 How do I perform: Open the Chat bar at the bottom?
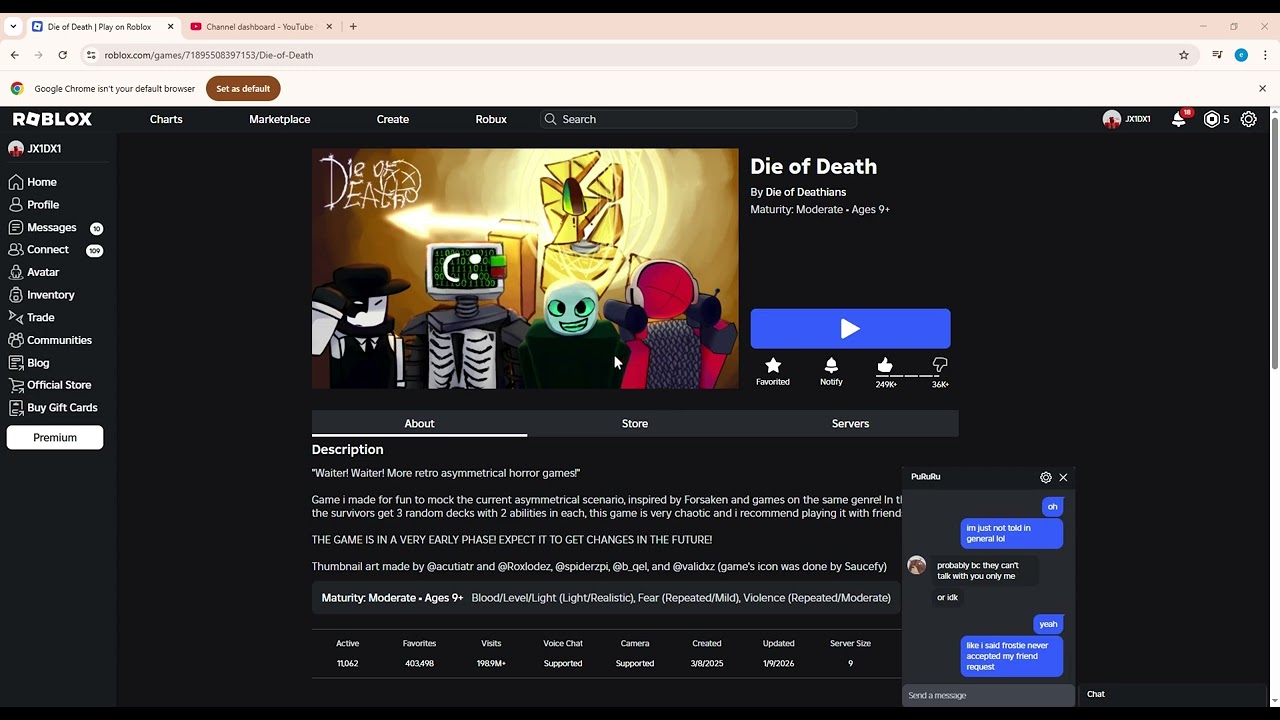pyautogui.click(x=1172, y=694)
